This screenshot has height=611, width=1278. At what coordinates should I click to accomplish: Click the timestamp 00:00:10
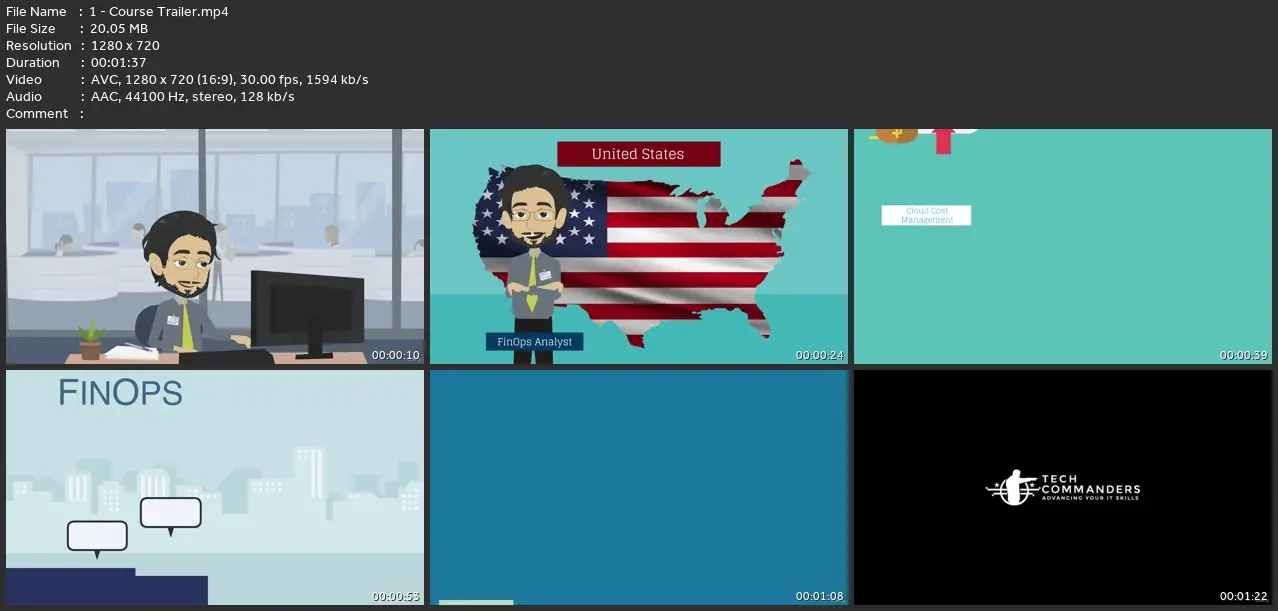(x=396, y=355)
